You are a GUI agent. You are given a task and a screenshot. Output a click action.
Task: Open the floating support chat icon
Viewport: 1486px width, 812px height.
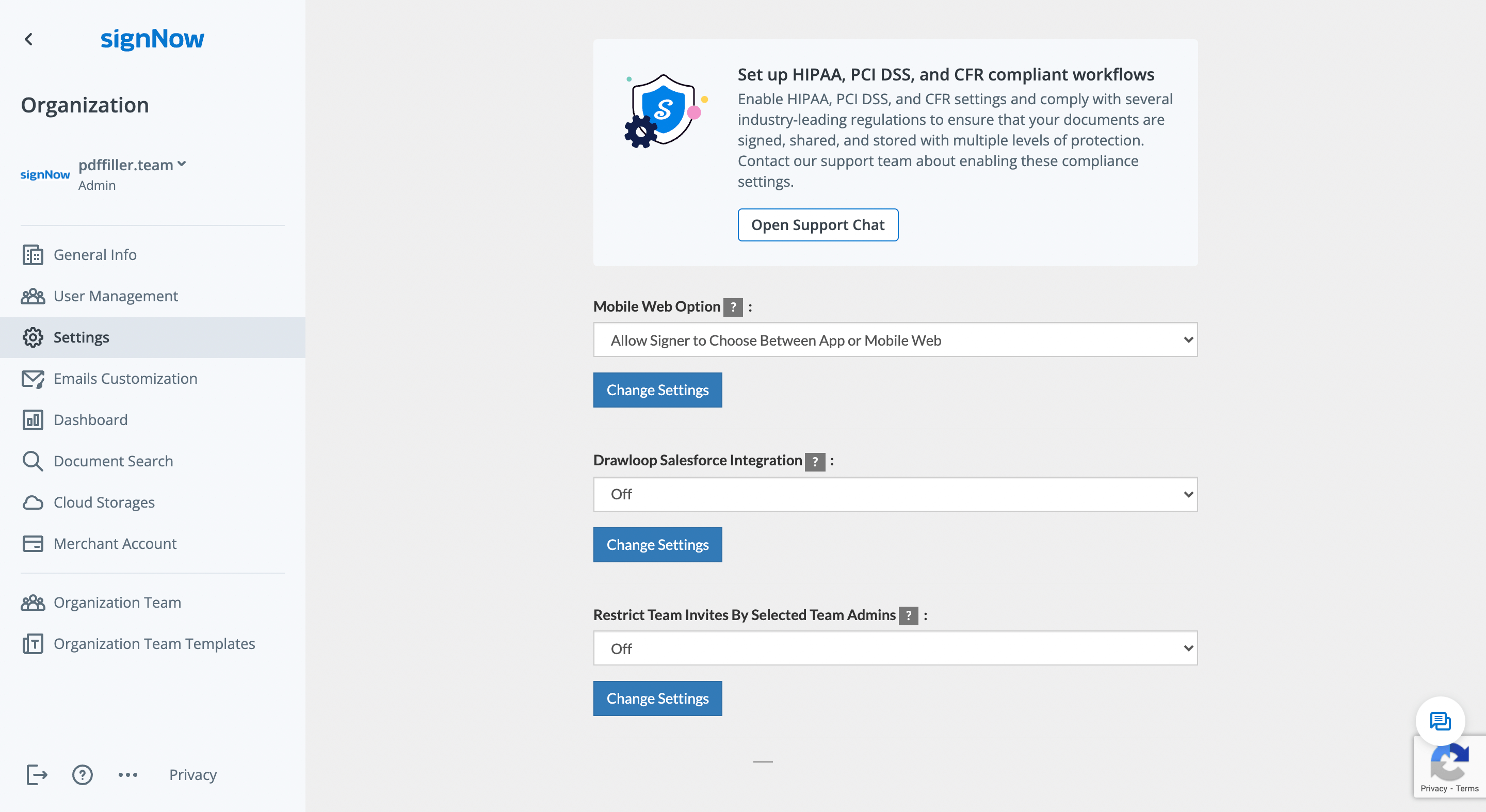tap(1440, 721)
